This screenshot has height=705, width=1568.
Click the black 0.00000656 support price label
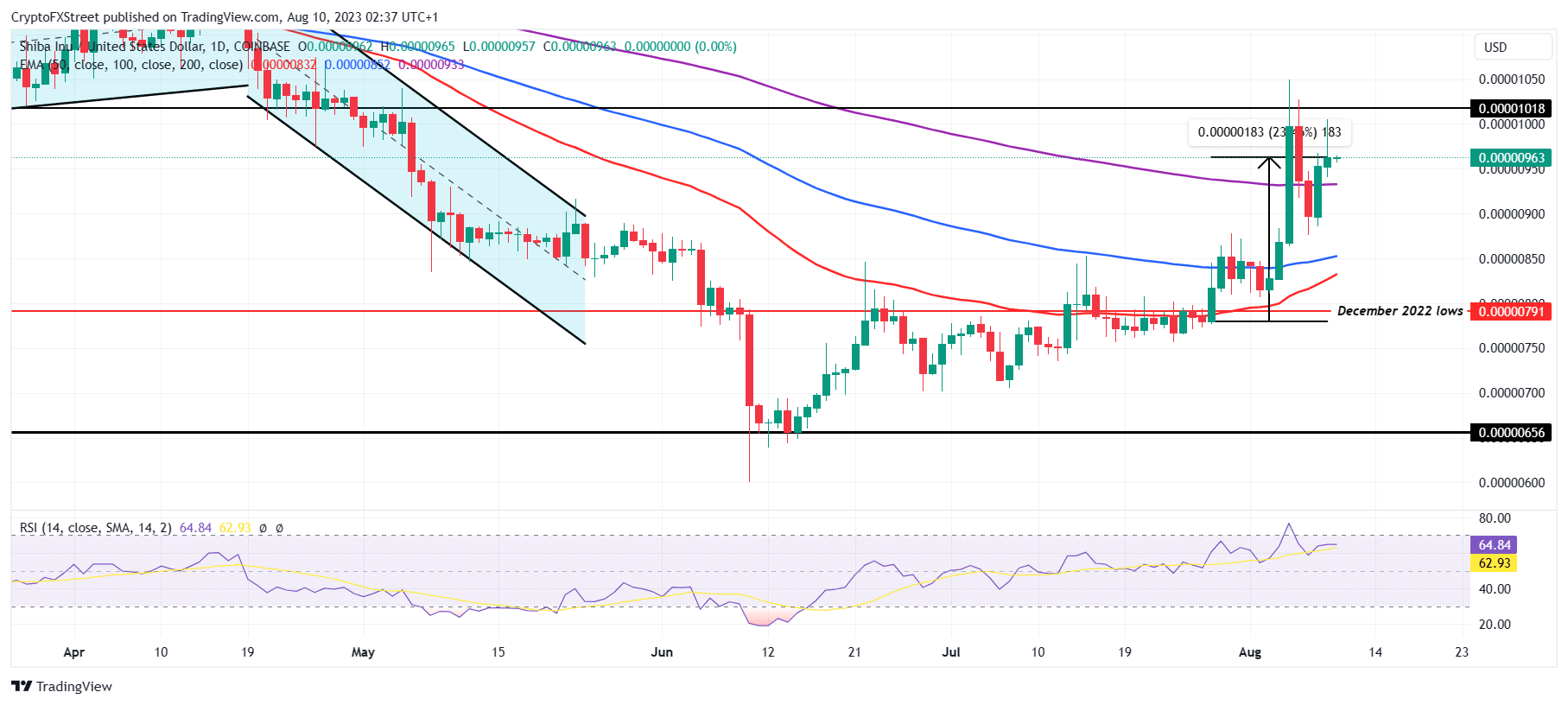[x=1511, y=433]
